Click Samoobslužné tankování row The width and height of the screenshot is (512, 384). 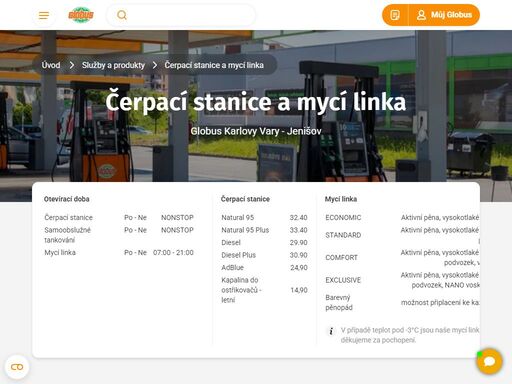[x=119, y=235]
